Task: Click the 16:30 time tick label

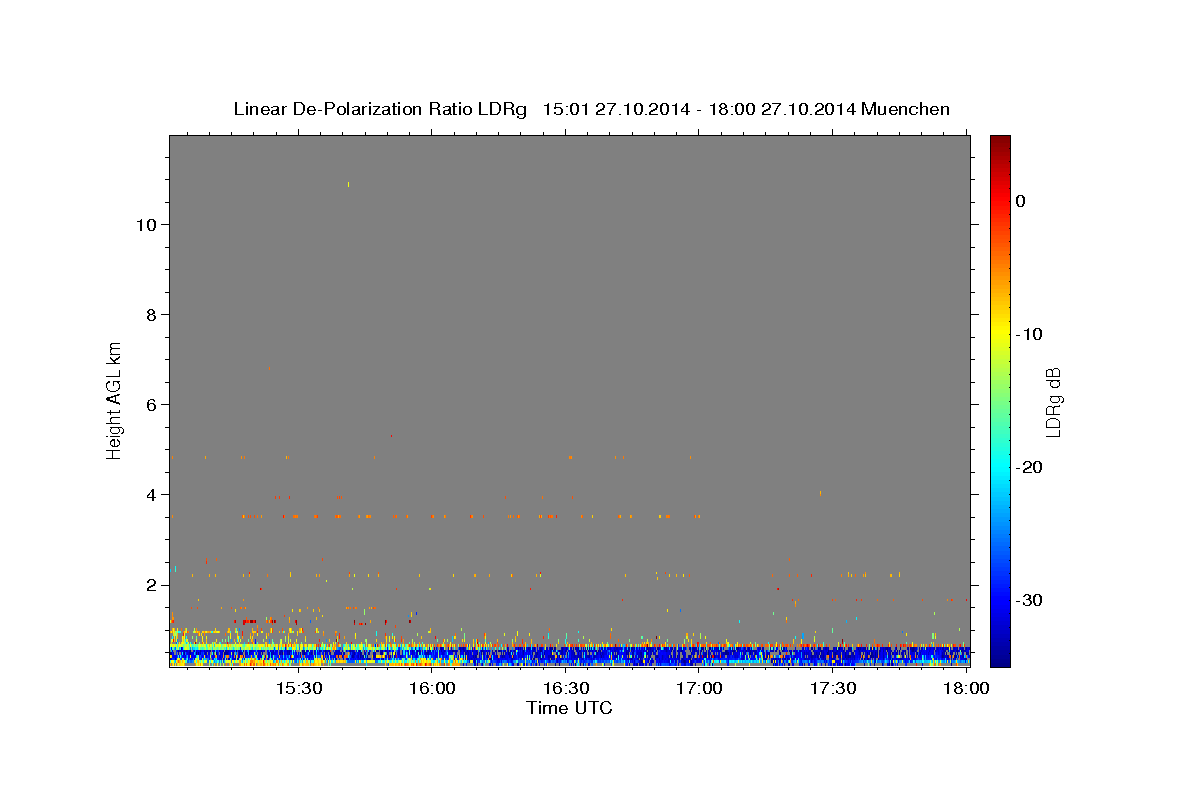Action: (x=566, y=689)
